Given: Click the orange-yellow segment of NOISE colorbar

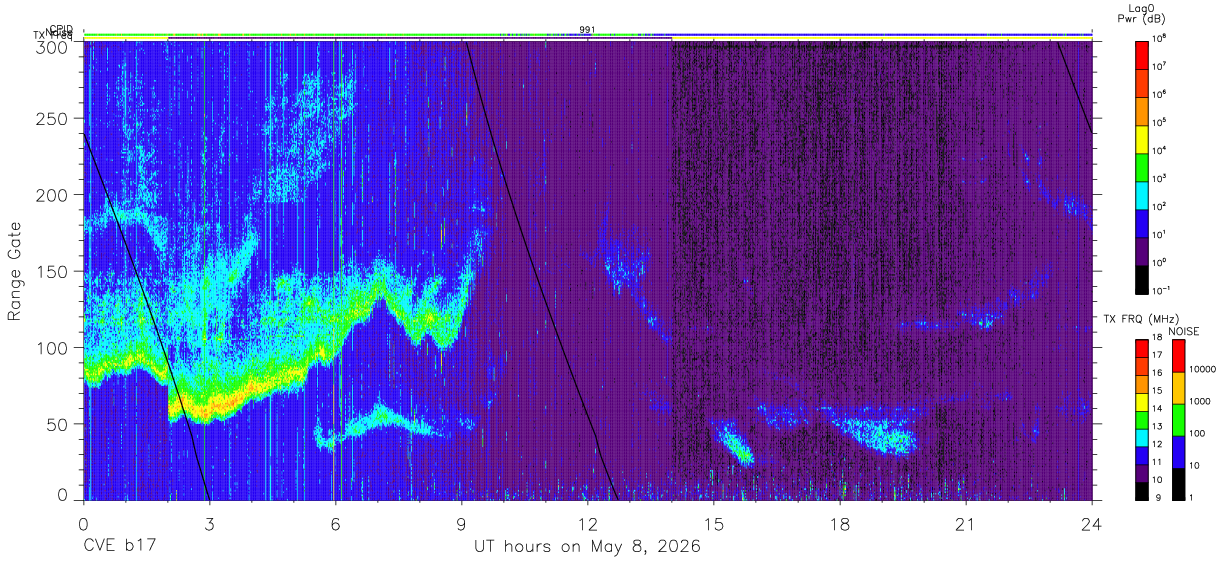Looking at the screenshot, I should [x=1179, y=388].
